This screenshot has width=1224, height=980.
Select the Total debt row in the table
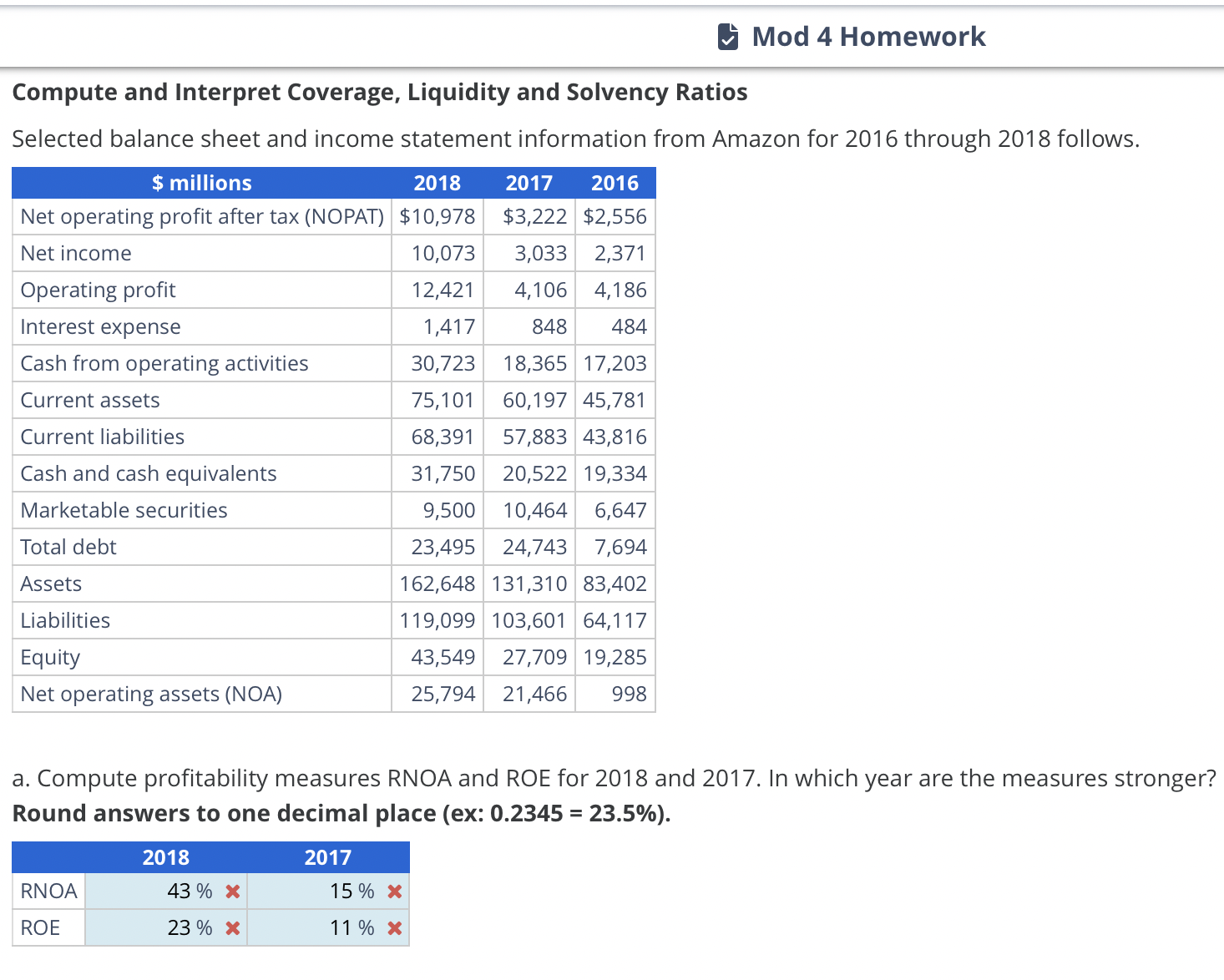point(334,547)
